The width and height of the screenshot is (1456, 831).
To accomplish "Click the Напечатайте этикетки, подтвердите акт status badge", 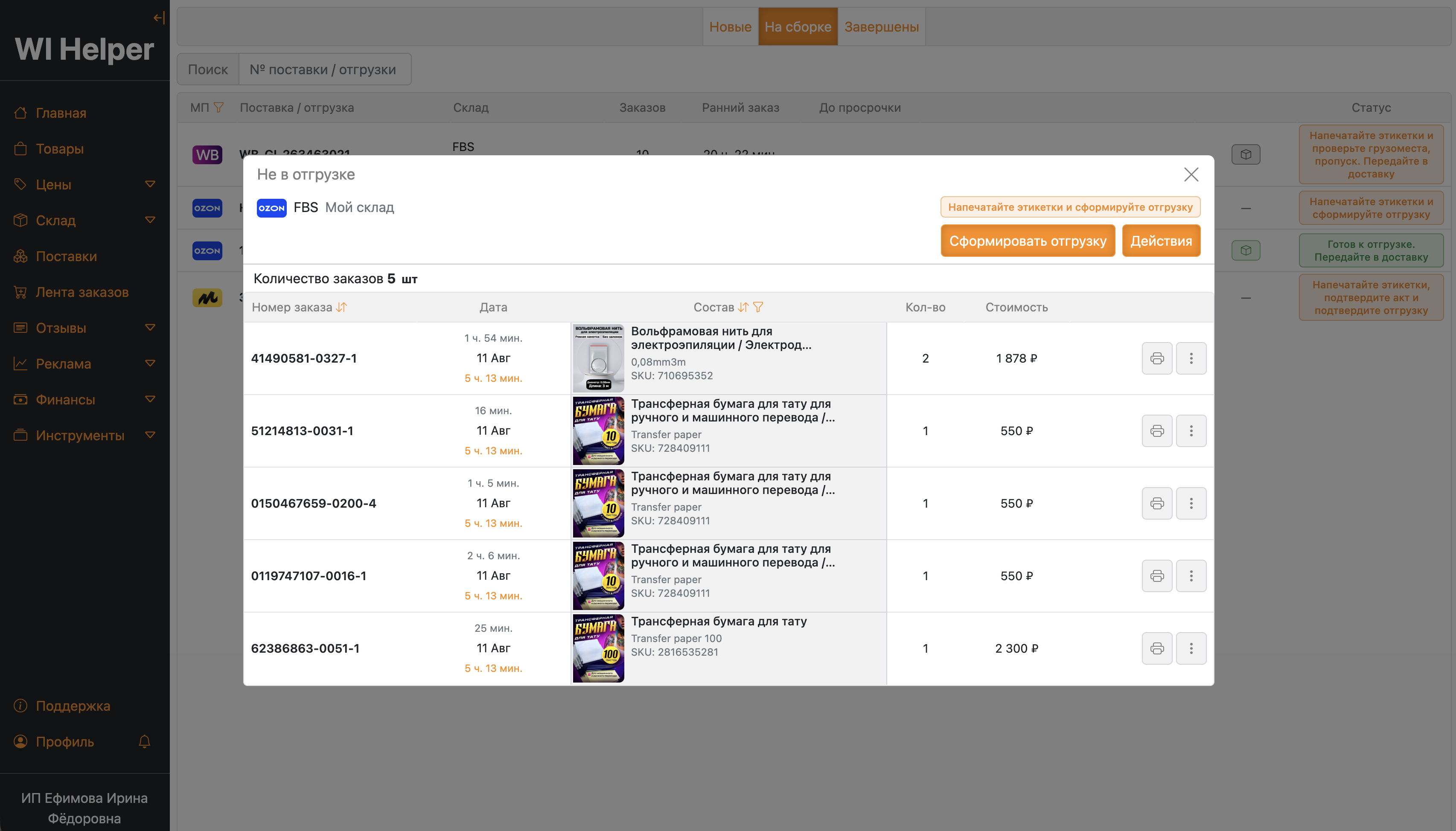I will click(1371, 298).
